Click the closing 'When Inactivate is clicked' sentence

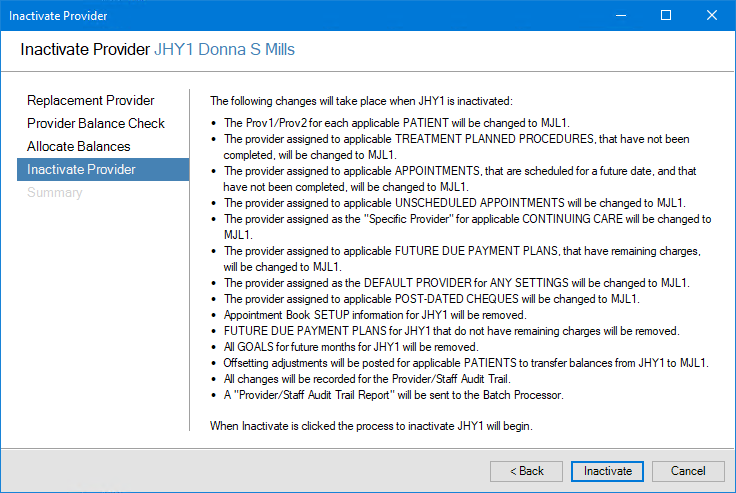pyautogui.click(x=371, y=426)
